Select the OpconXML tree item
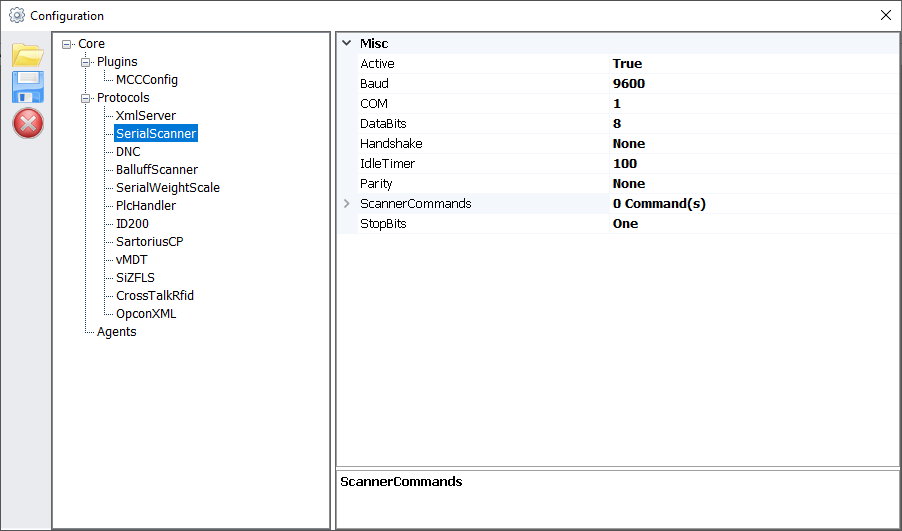The image size is (902, 531). coord(146,314)
